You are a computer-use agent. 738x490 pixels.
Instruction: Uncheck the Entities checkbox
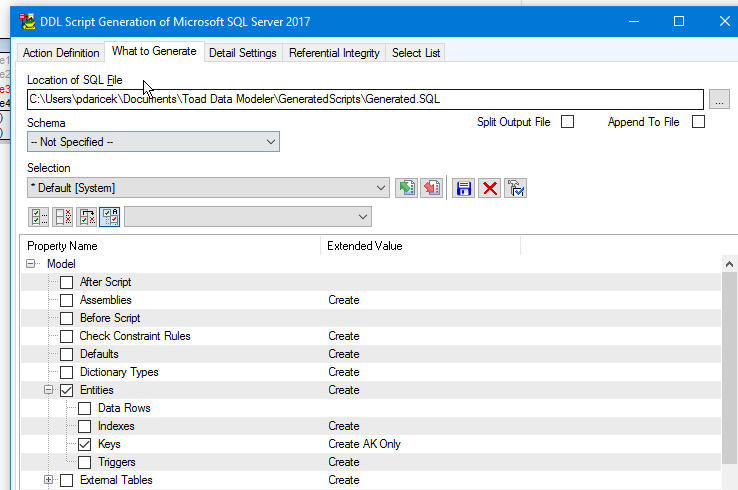tap(66, 390)
